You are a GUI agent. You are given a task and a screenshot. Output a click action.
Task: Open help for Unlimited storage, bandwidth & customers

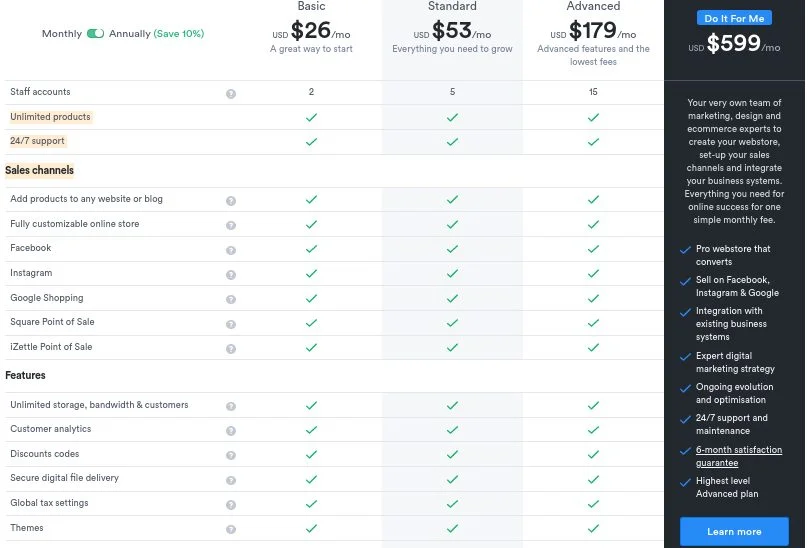point(231,406)
